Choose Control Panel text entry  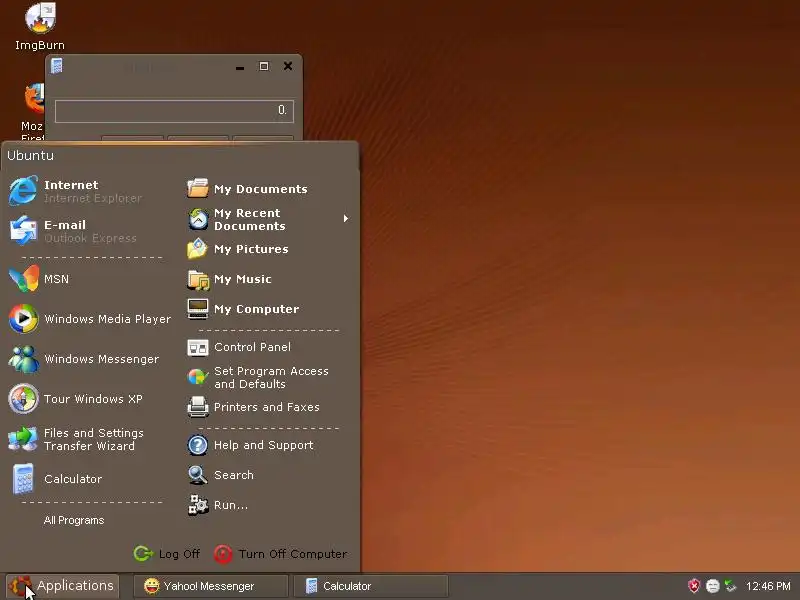[252, 347]
